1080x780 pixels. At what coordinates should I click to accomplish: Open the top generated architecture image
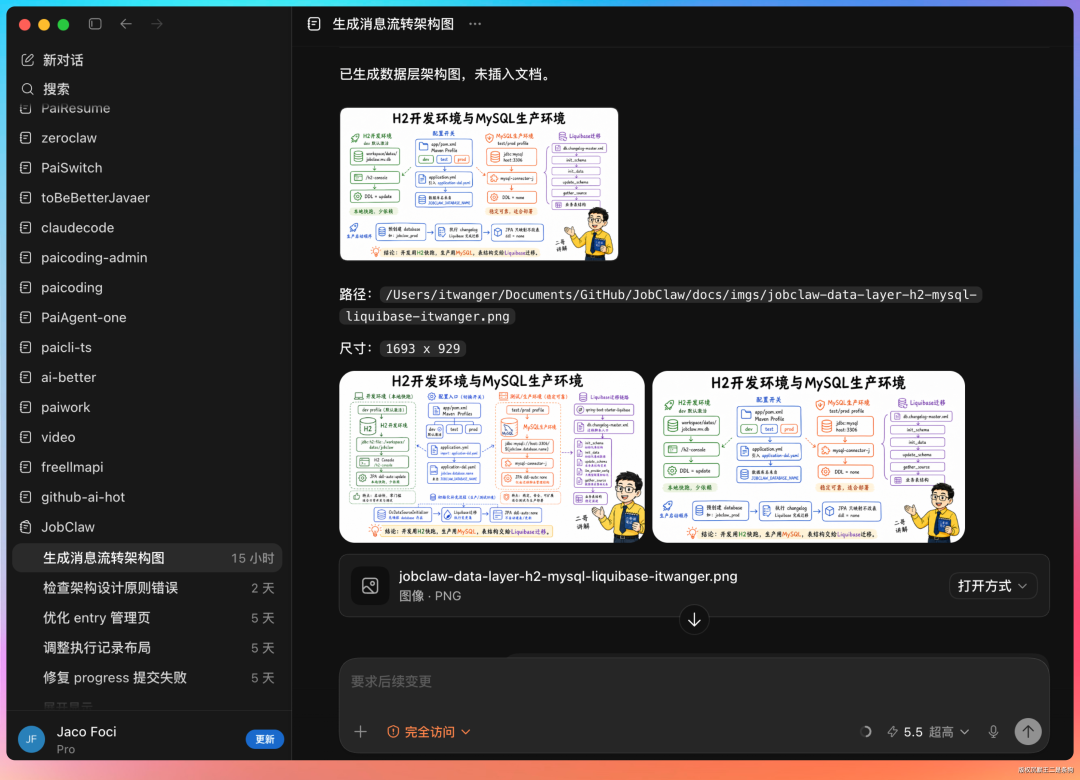[479, 184]
